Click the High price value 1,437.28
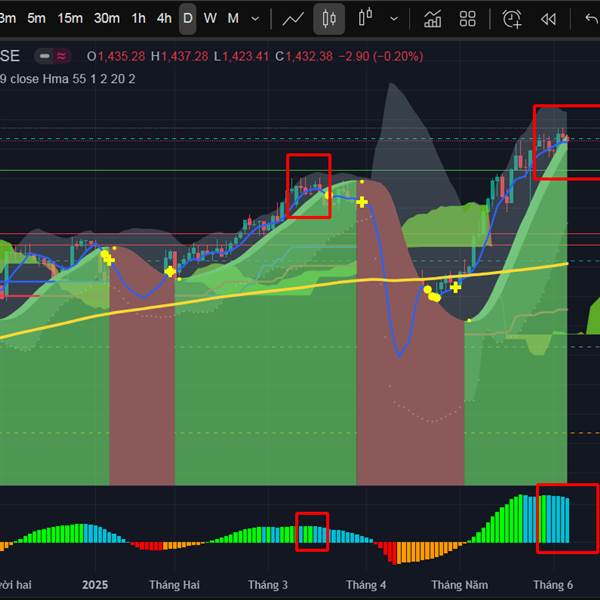This screenshot has height=600, width=600. coord(185,57)
